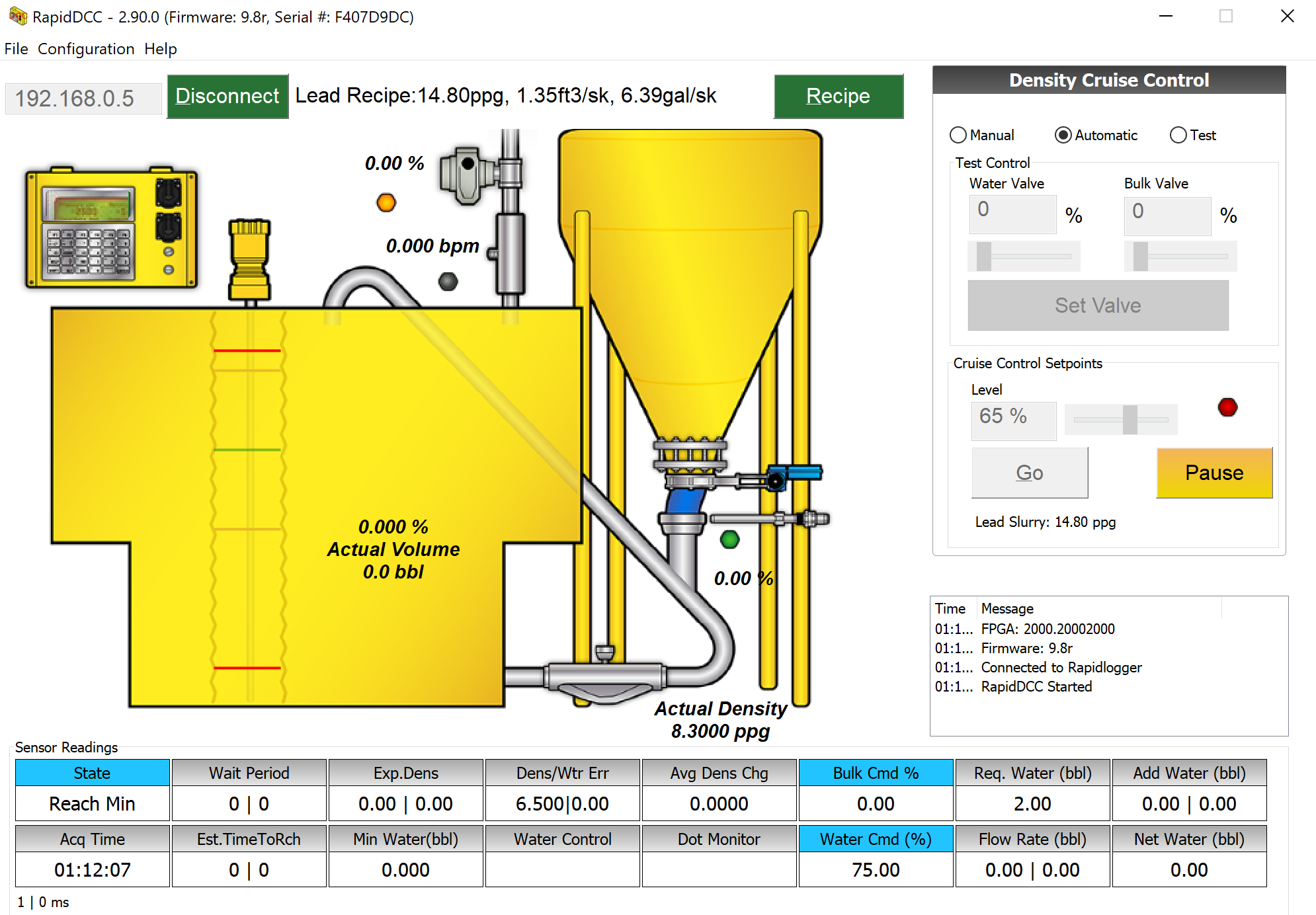Click the 'Connected to Rapidlogger' log message
This screenshot has height=915, width=1316.
[1061, 668]
